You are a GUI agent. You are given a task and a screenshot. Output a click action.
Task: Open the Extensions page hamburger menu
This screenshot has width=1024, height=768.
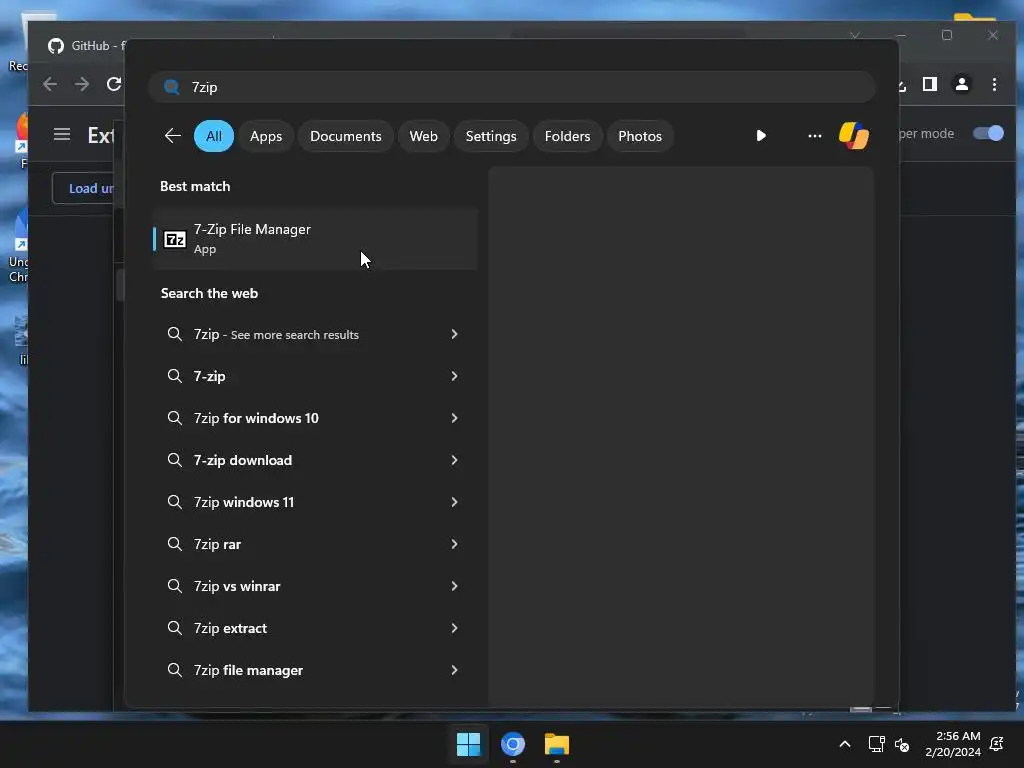62,135
